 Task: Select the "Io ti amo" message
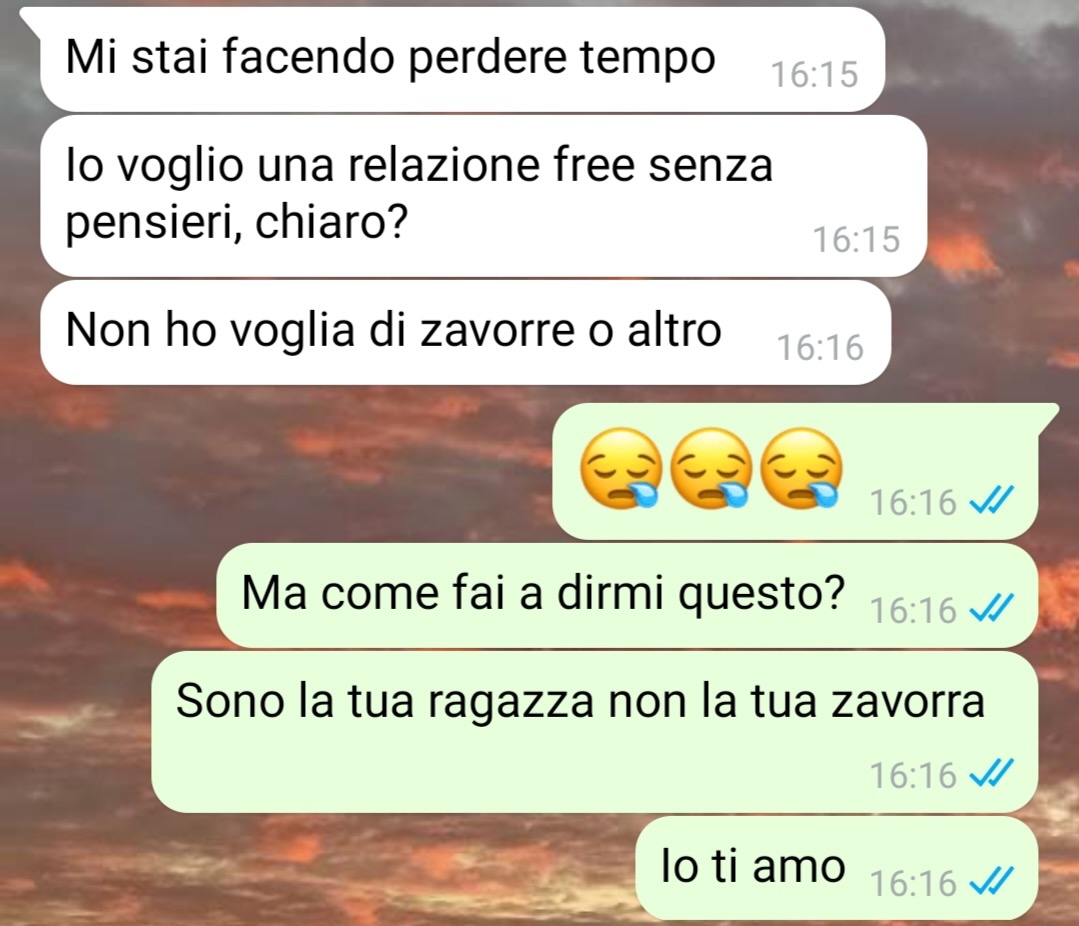pyautogui.click(x=837, y=868)
